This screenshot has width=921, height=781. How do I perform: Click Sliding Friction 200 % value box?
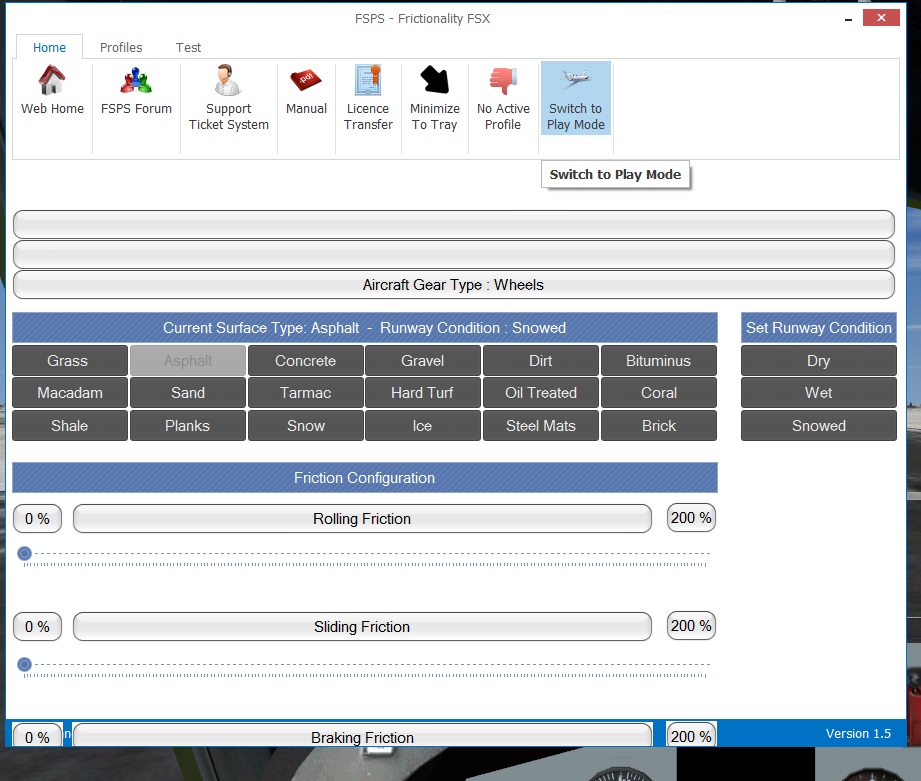tap(691, 626)
